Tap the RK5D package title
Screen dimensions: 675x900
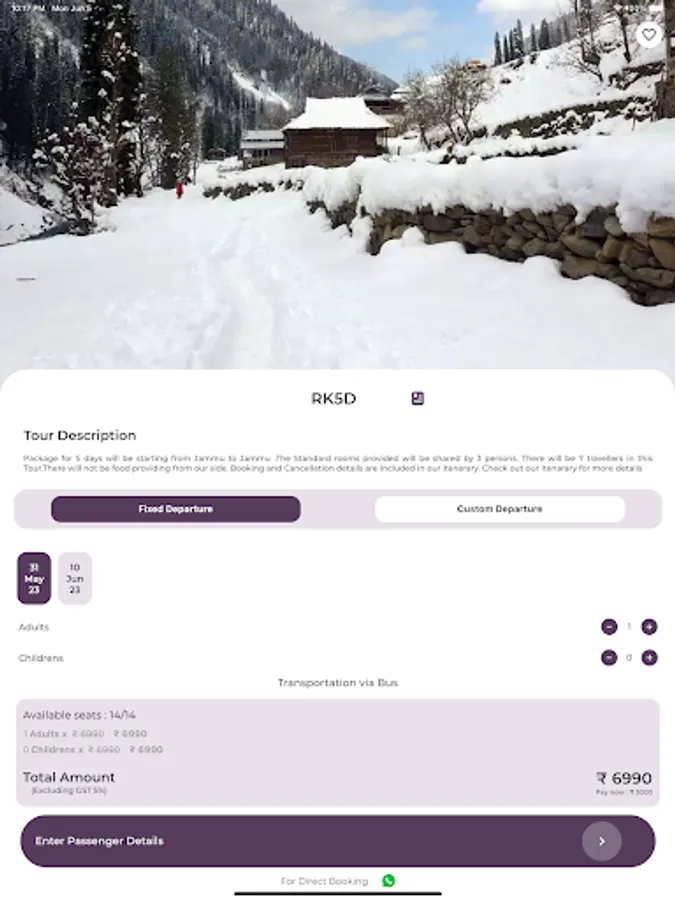[x=333, y=398]
